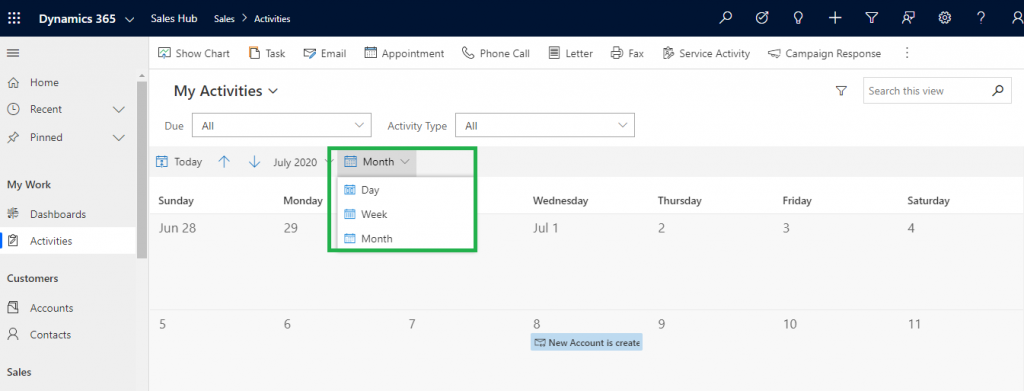Click the sidebar vertical scrollbar
The width and height of the screenshot is (1024, 391).
click(142, 170)
